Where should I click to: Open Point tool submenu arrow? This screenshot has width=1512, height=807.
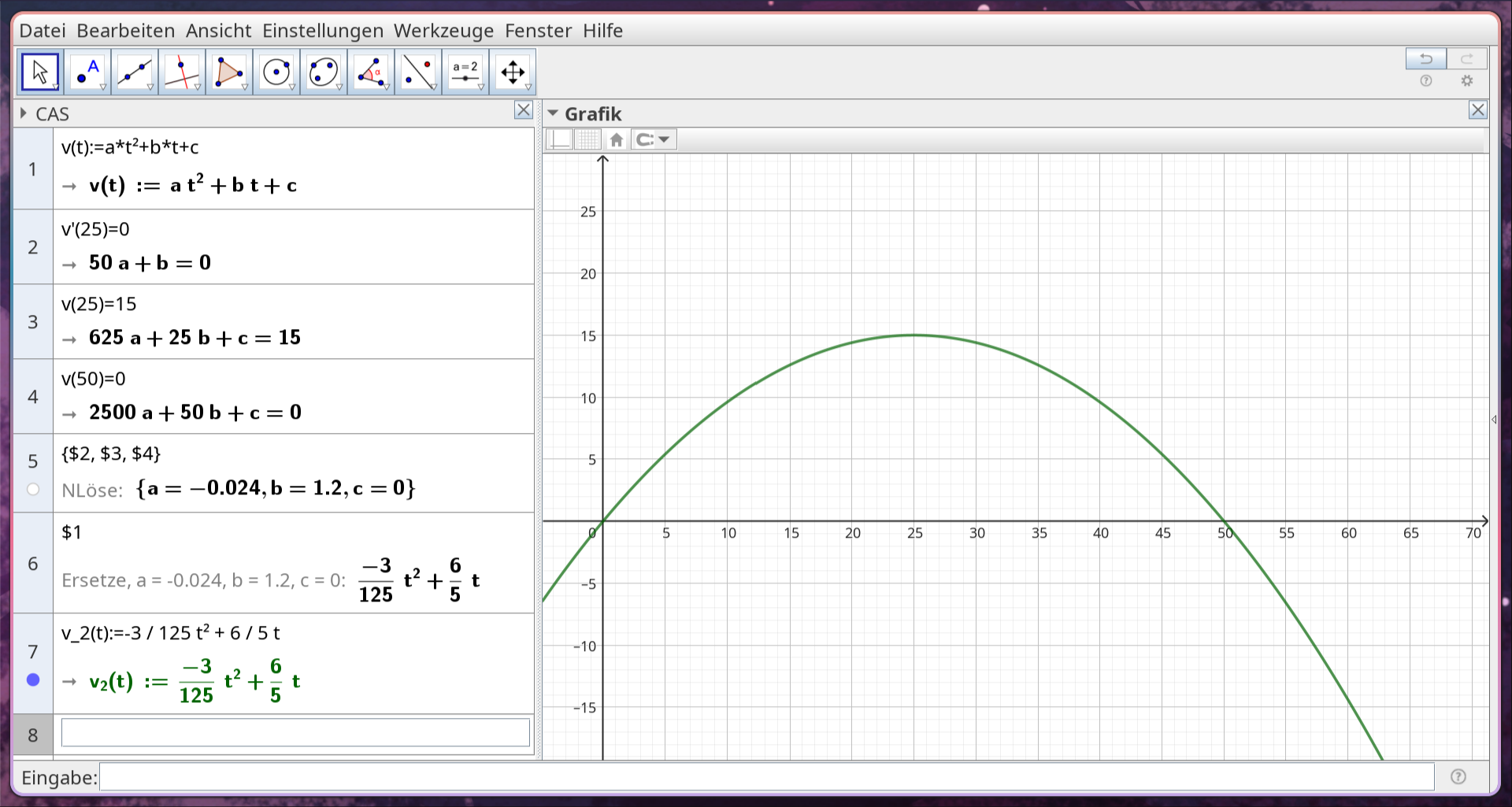[103, 87]
